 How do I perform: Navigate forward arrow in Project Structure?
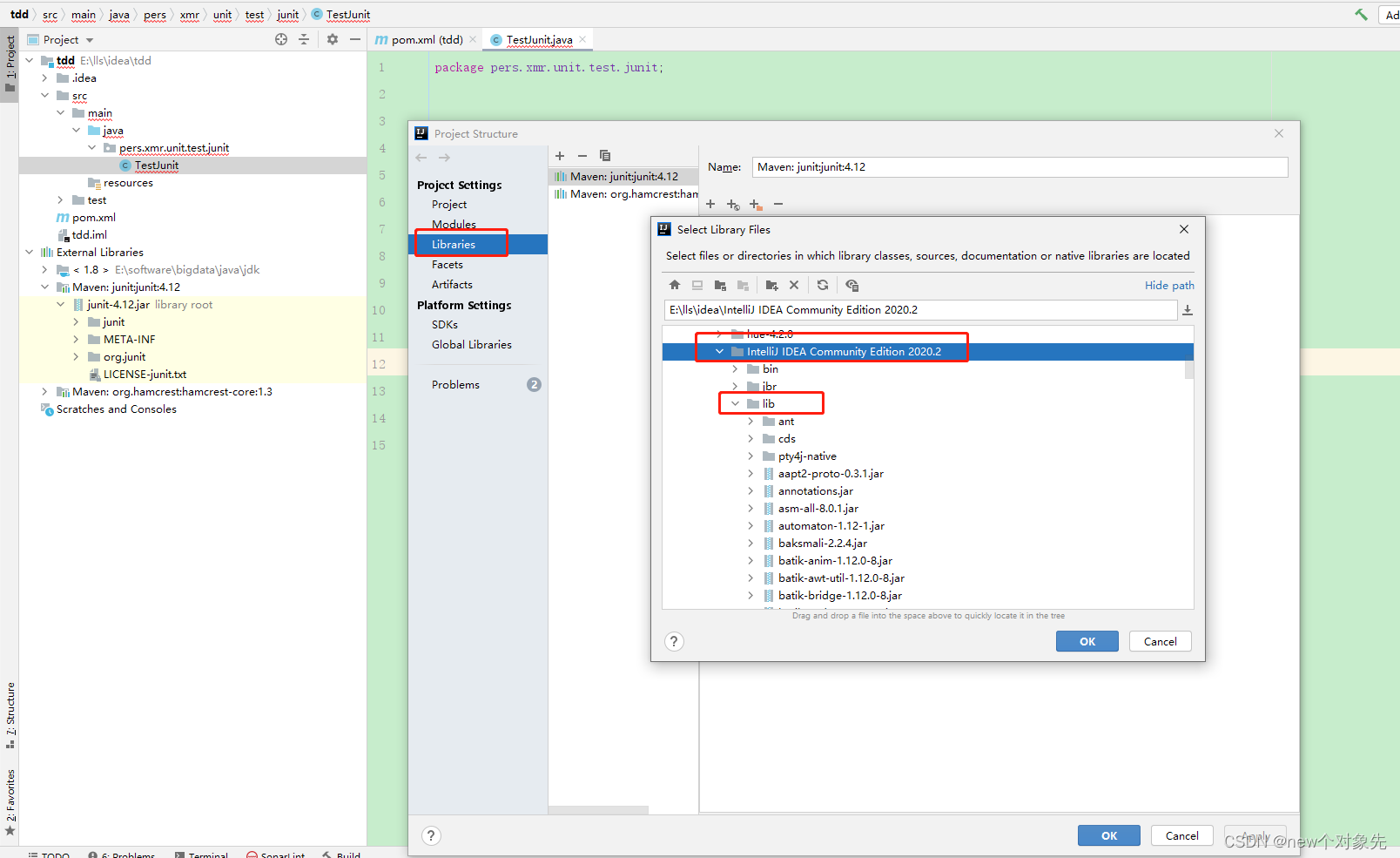tap(444, 158)
